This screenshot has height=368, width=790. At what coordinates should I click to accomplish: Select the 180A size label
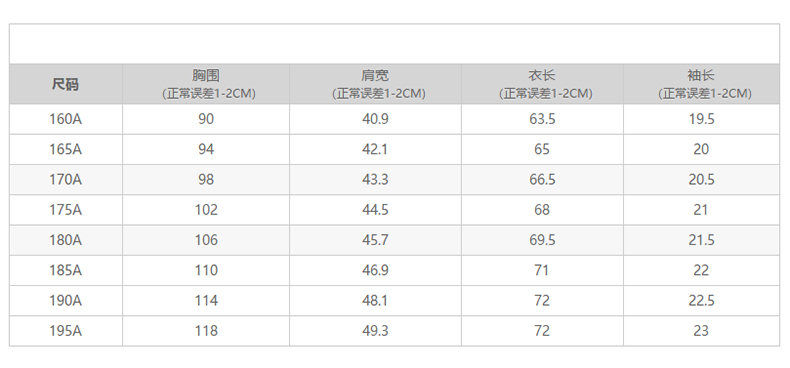point(65,240)
